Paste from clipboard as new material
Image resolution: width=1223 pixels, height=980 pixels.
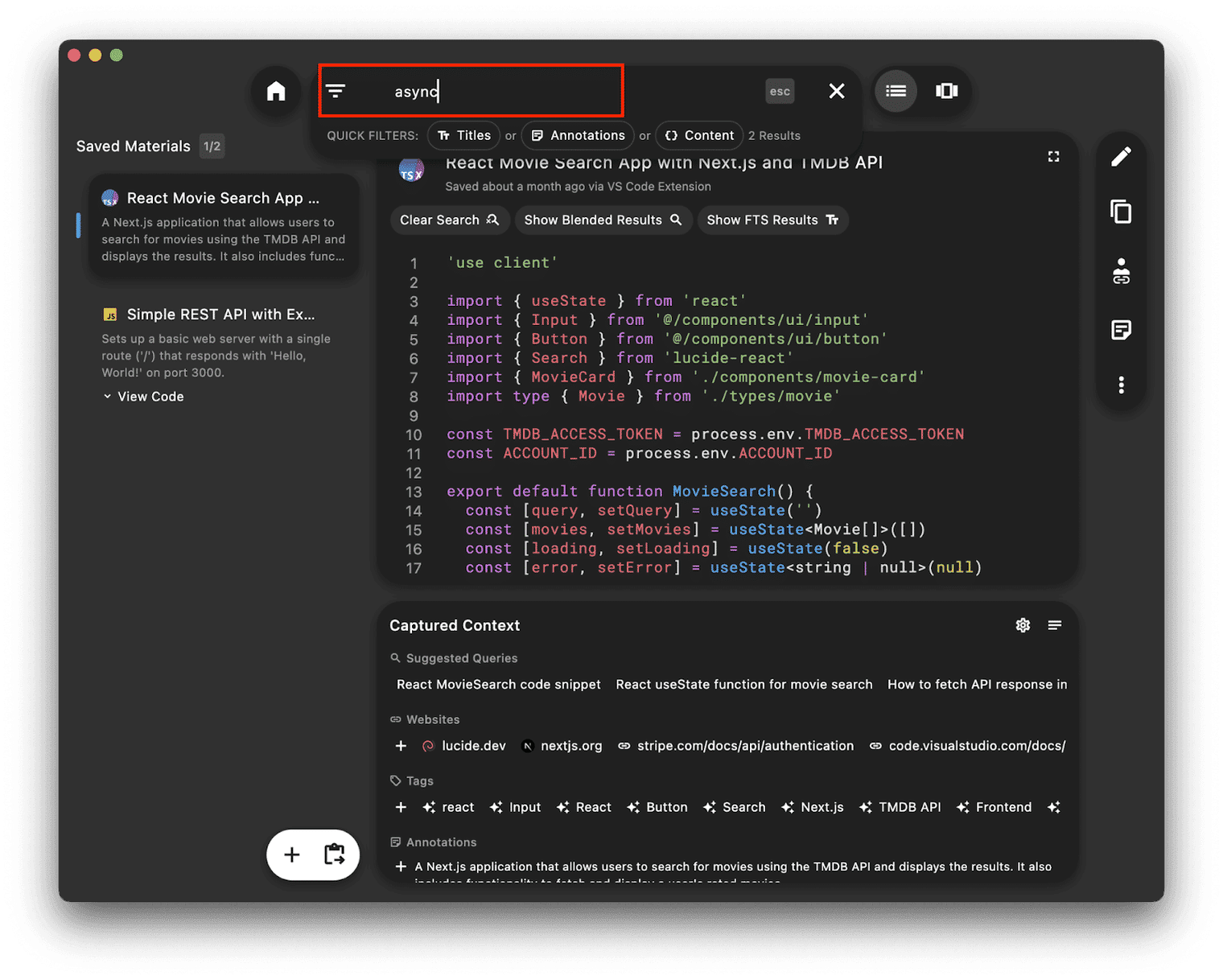point(335,854)
